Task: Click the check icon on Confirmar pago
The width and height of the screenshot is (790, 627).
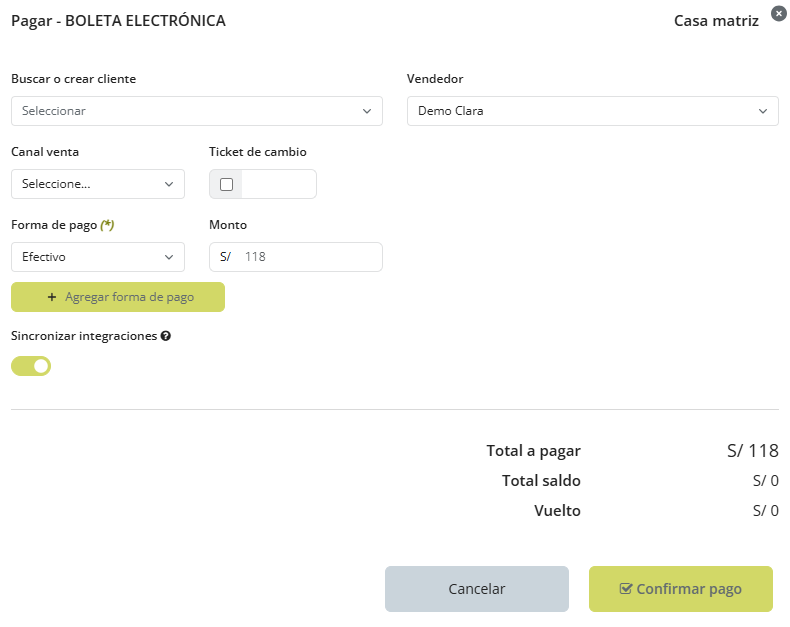Action: (x=626, y=589)
